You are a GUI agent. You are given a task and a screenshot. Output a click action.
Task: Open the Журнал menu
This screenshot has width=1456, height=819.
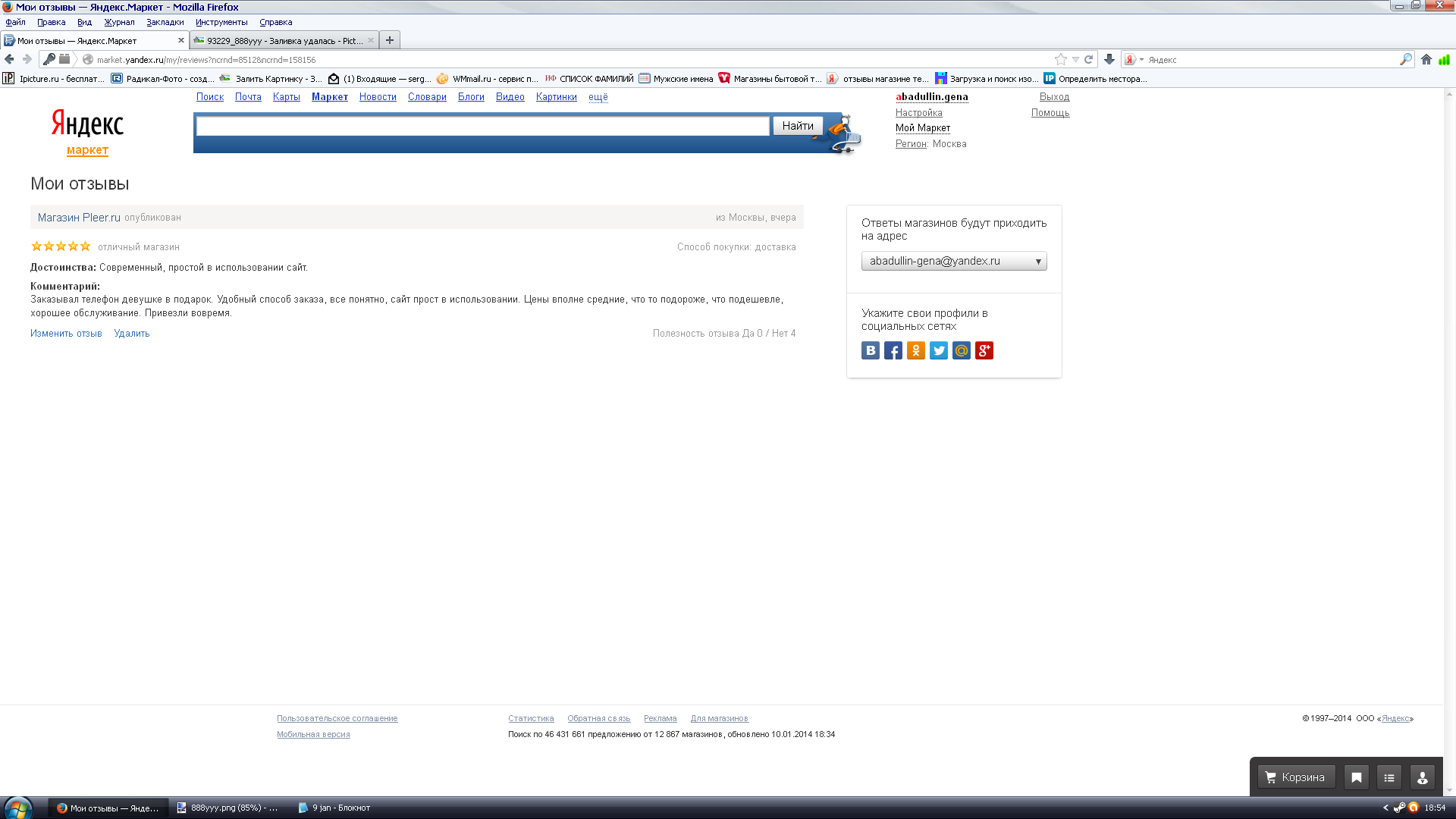point(119,22)
